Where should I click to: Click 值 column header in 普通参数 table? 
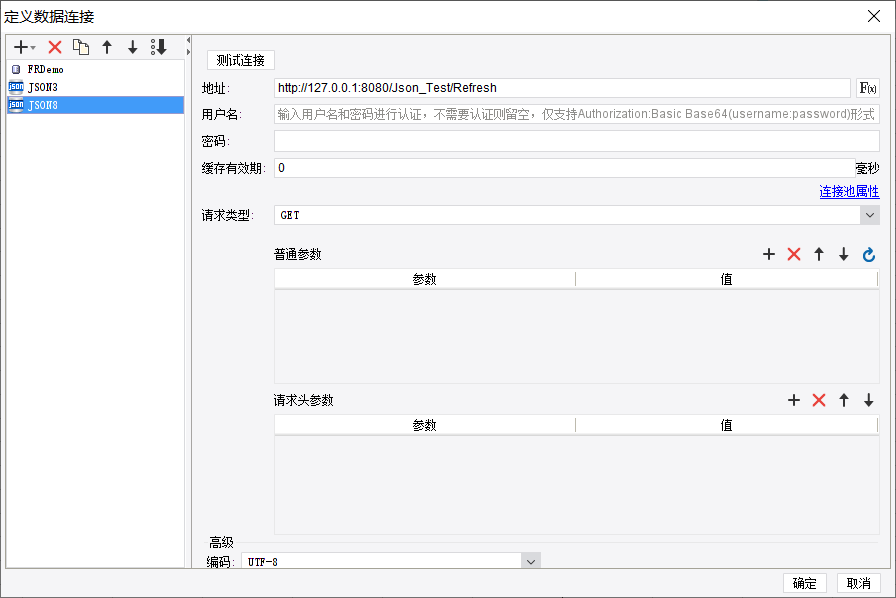tap(726, 279)
